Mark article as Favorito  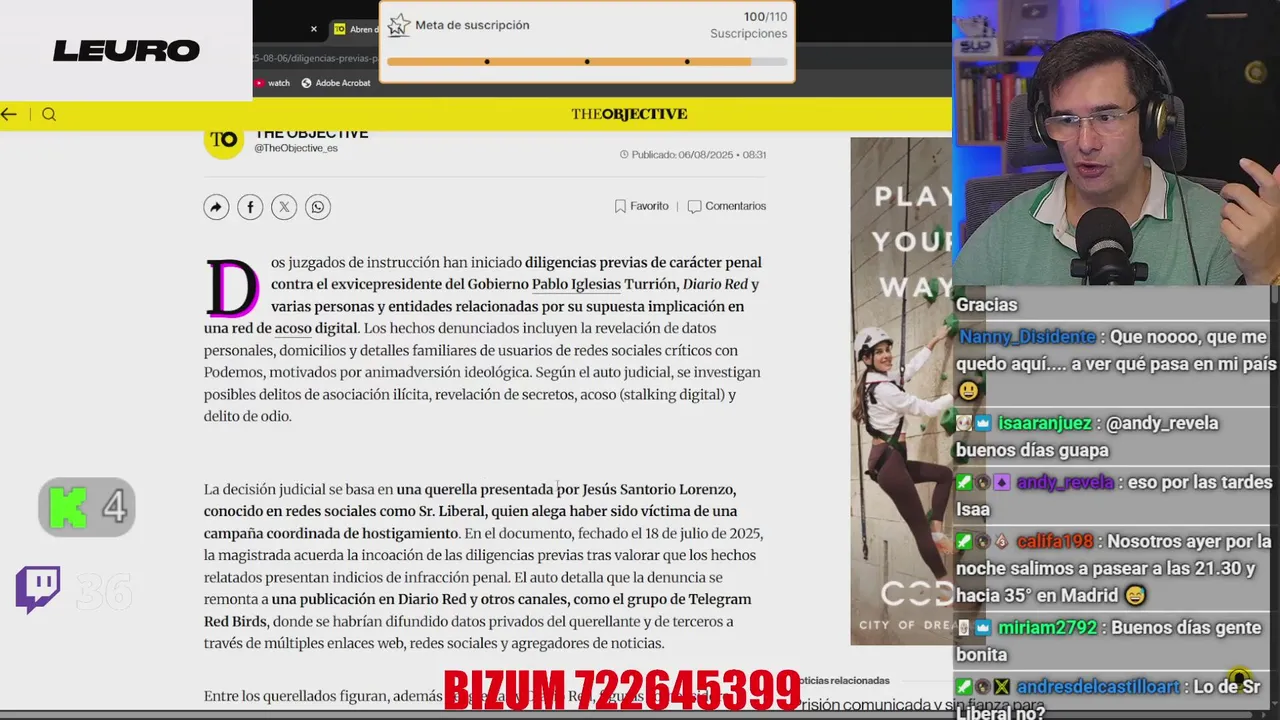[641, 206]
